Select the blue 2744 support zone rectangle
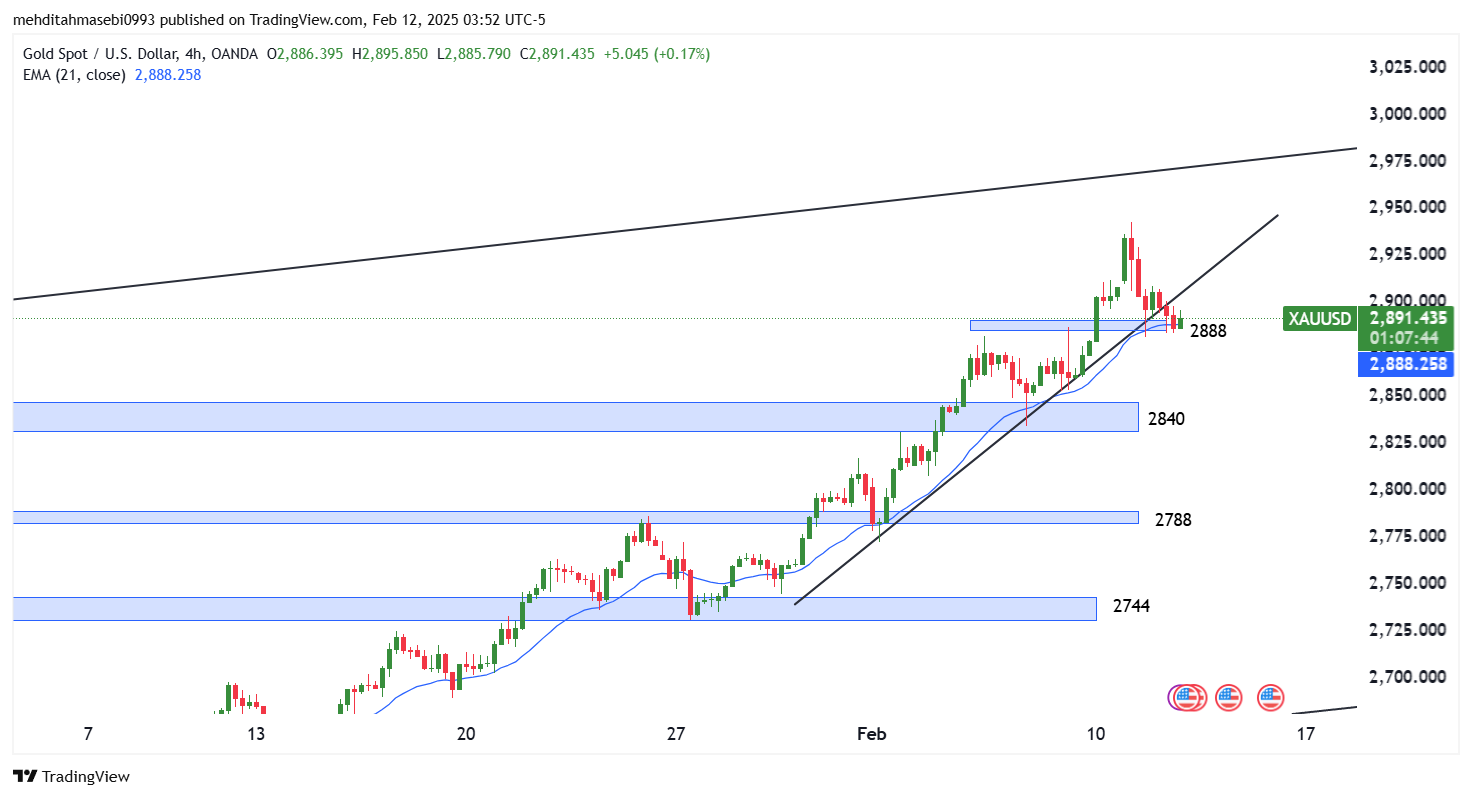 click(x=555, y=609)
